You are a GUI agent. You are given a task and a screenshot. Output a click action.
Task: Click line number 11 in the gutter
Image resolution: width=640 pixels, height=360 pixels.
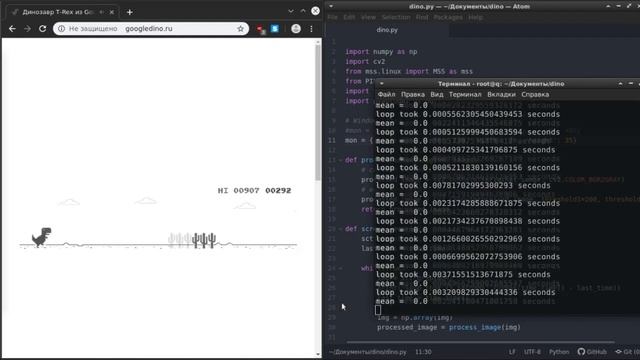[x=332, y=140]
